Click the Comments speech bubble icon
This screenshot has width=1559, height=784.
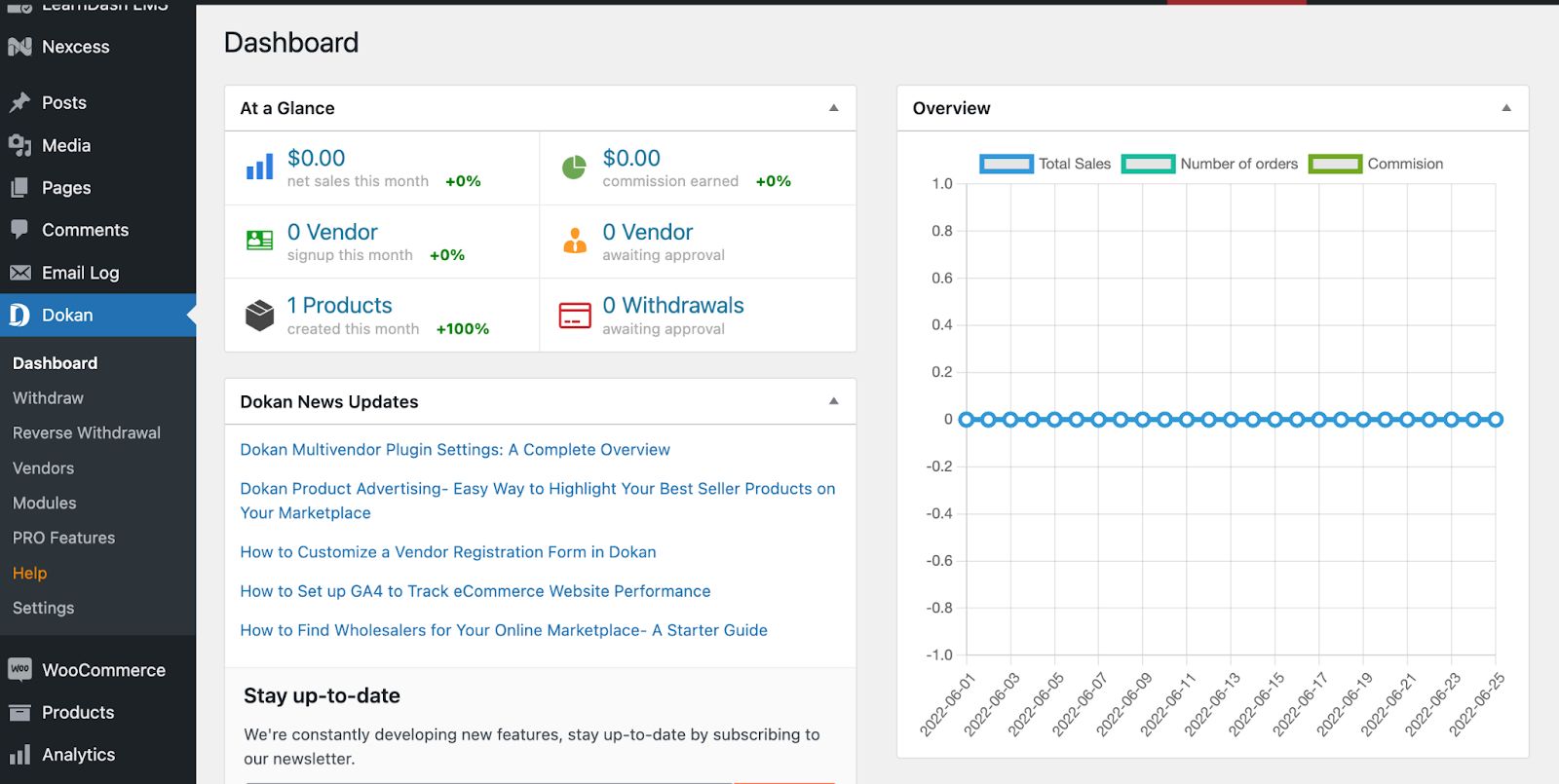19,230
